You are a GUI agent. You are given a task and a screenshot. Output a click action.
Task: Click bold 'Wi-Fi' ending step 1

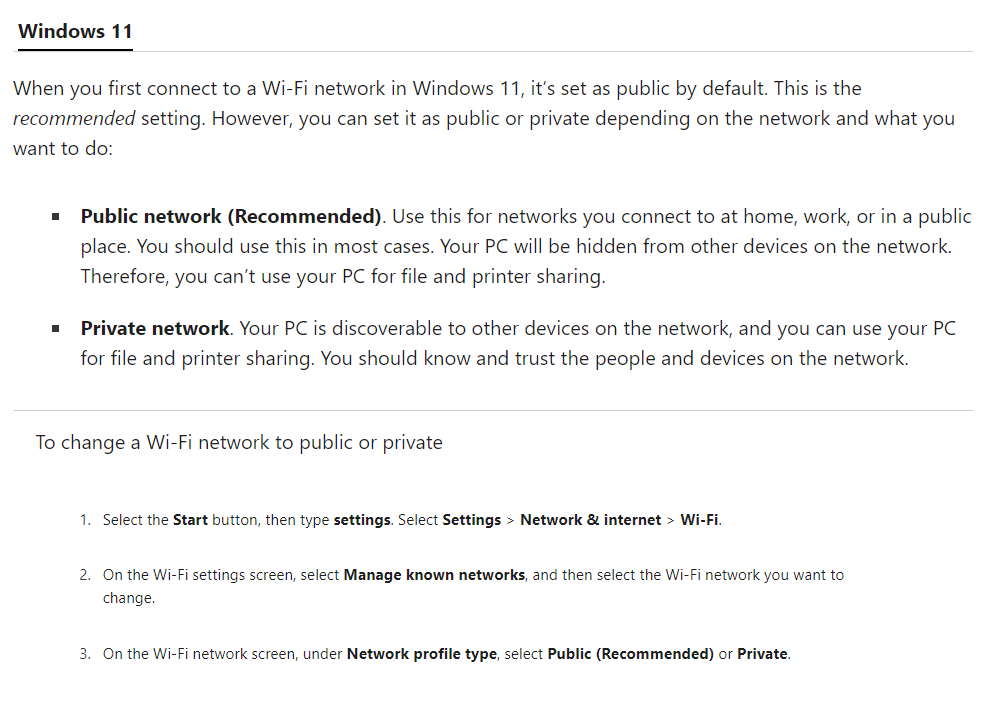click(x=699, y=520)
